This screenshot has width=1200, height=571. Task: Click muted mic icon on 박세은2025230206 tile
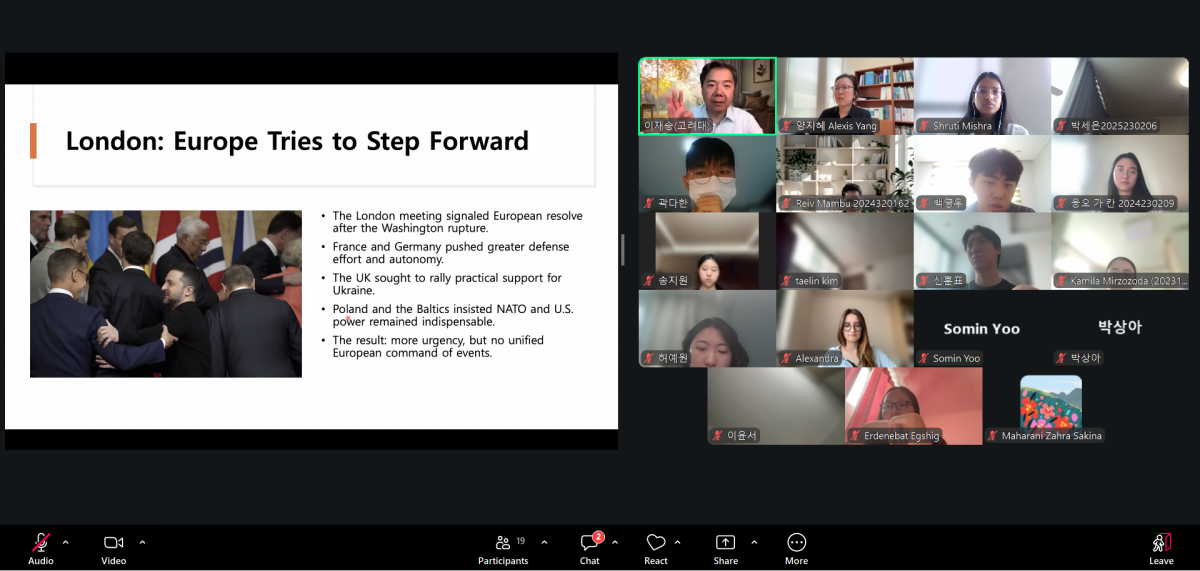[1061, 126]
